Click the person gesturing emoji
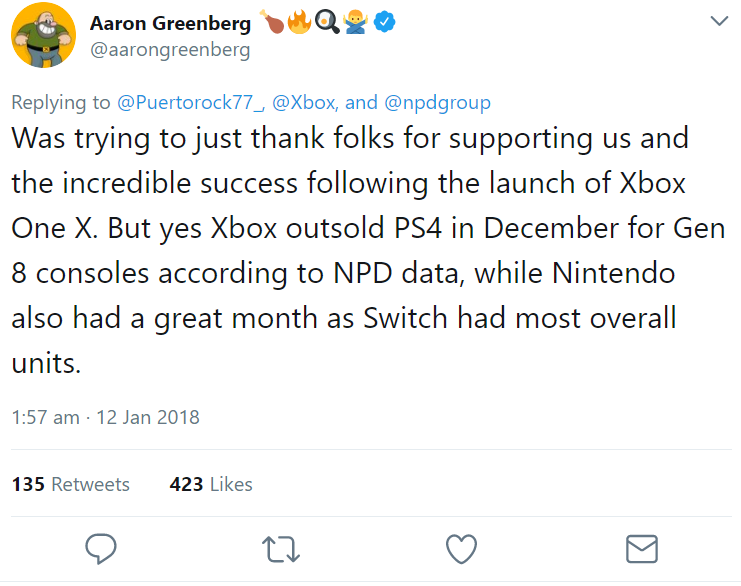741x586 pixels. point(355,22)
